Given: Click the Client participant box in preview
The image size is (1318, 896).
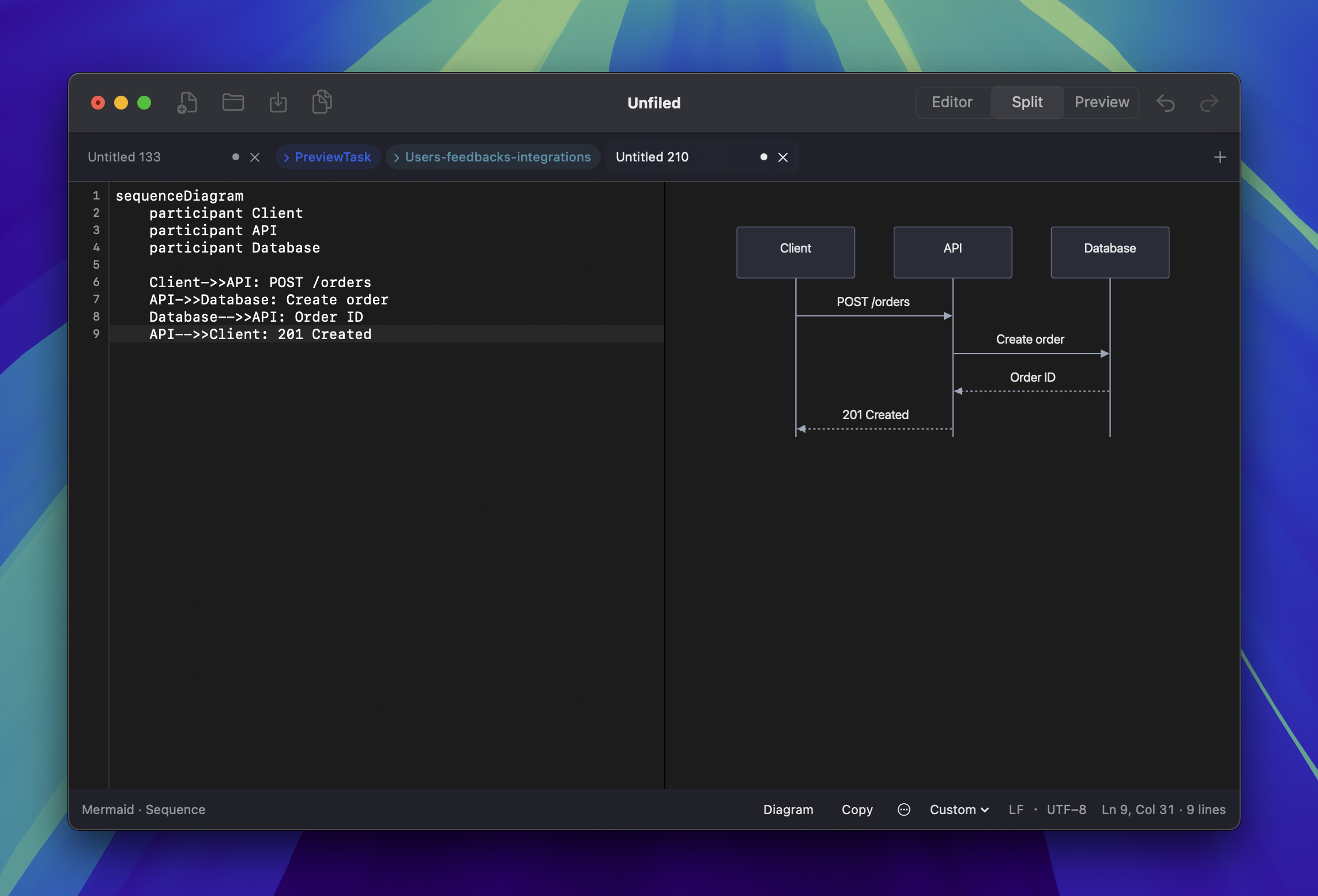Looking at the screenshot, I should coord(796,252).
